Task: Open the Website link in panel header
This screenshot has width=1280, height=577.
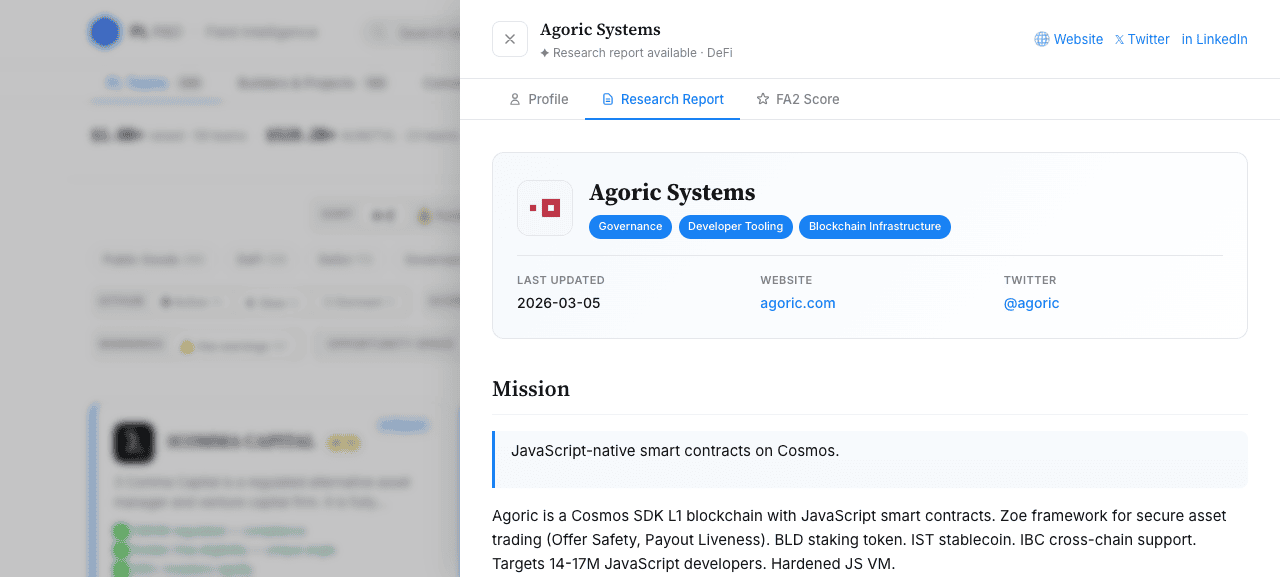Action: click(x=1069, y=39)
